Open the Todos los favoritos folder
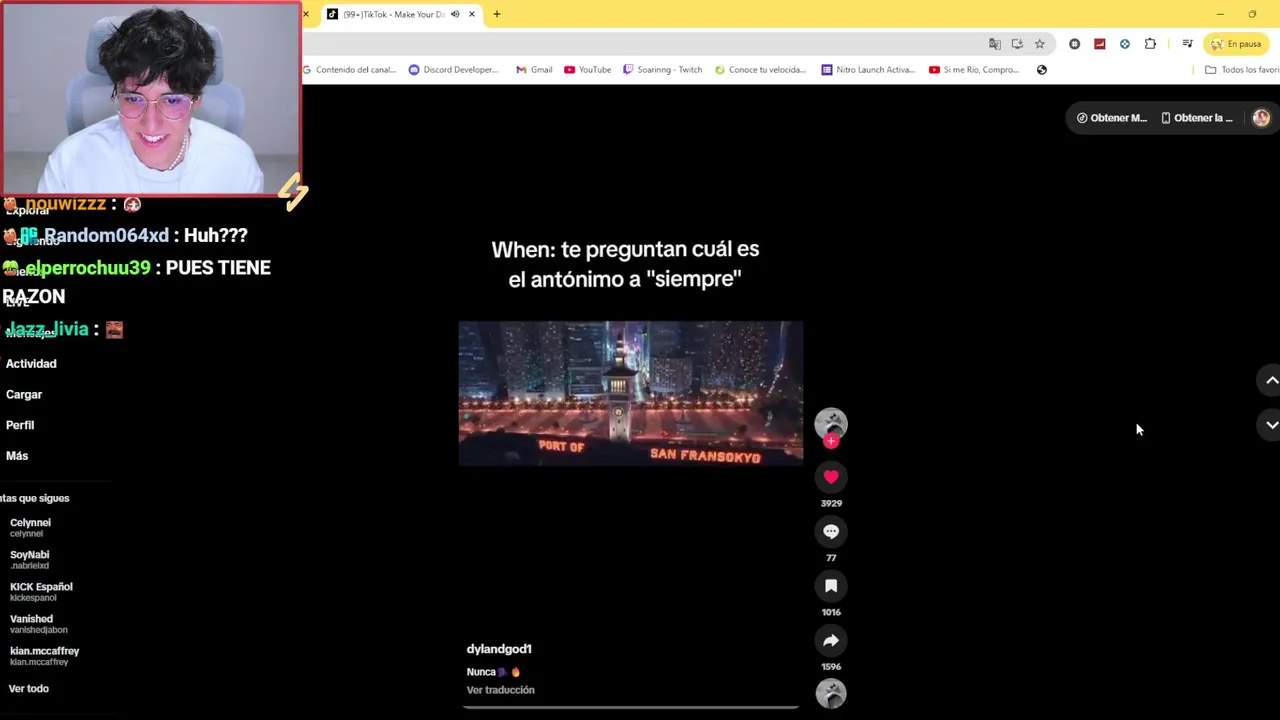 click(x=1242, y=70)
